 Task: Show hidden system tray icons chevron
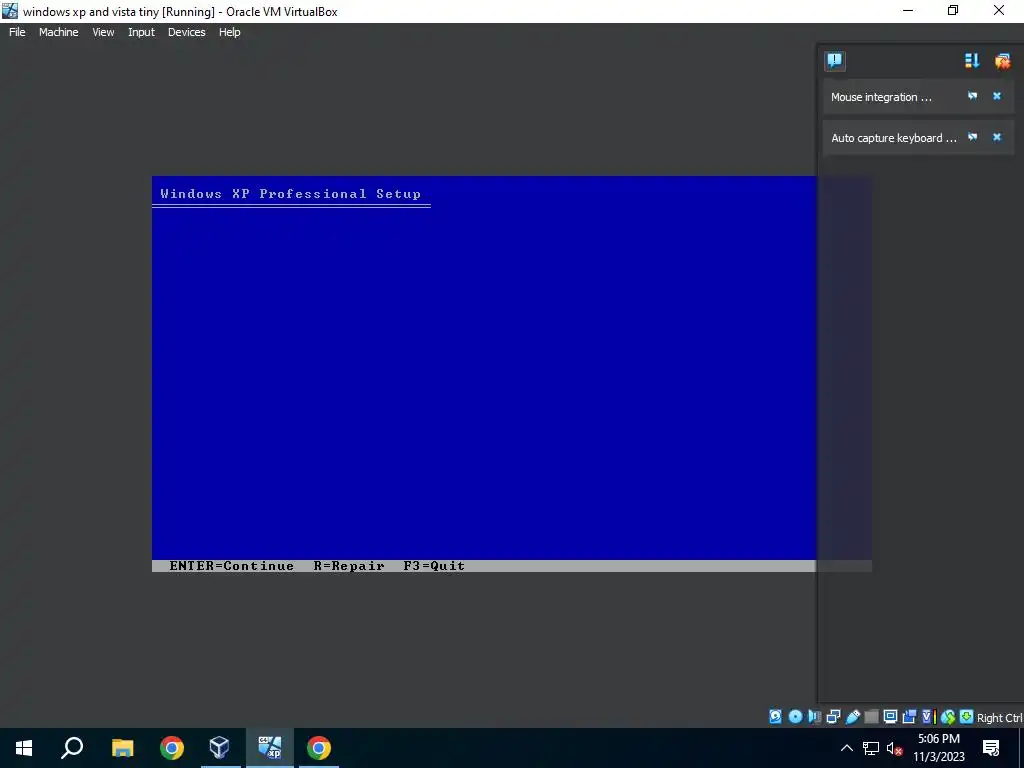[846, 748]
